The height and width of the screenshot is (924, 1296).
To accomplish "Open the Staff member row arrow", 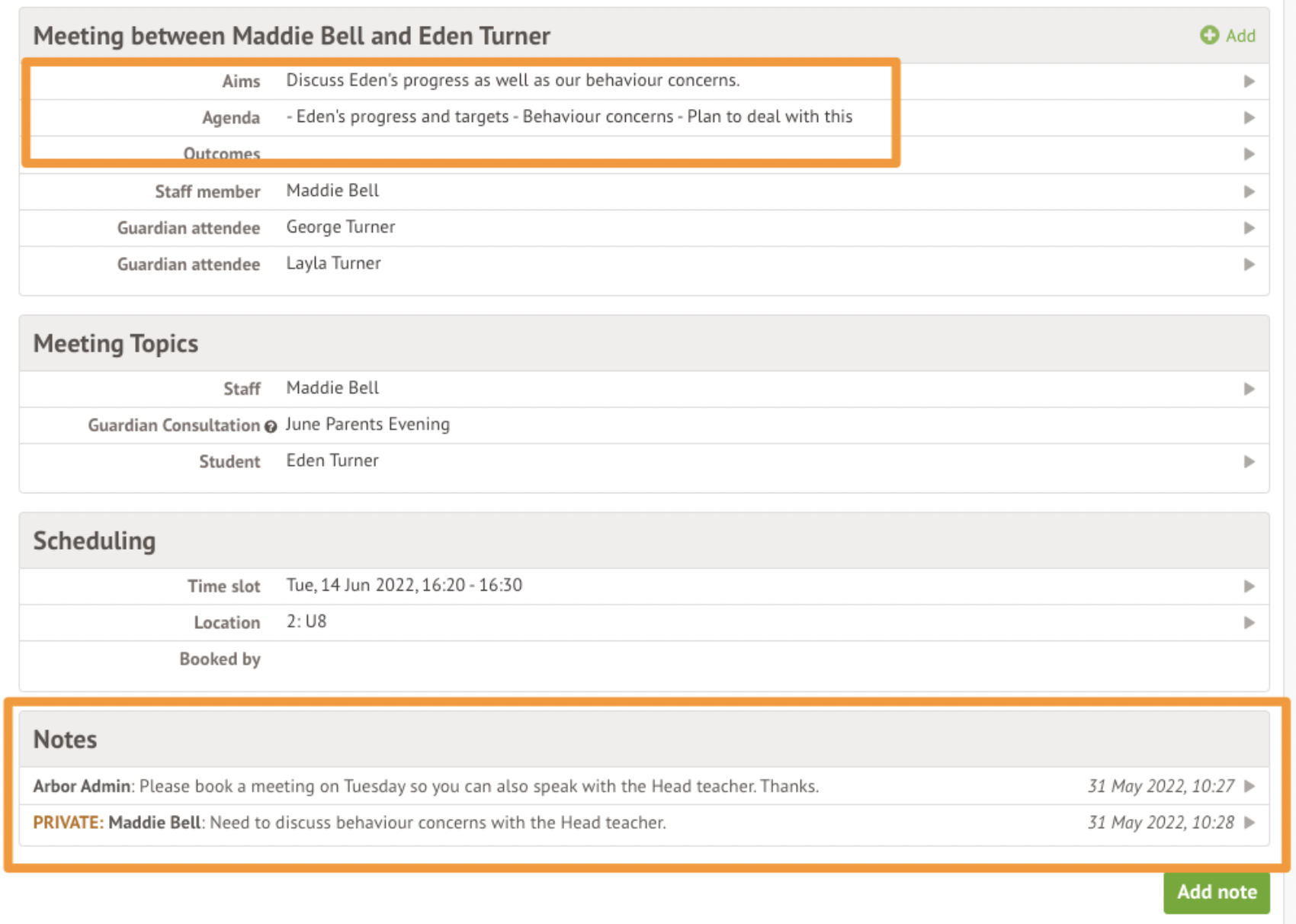I will pos(1249,191).
